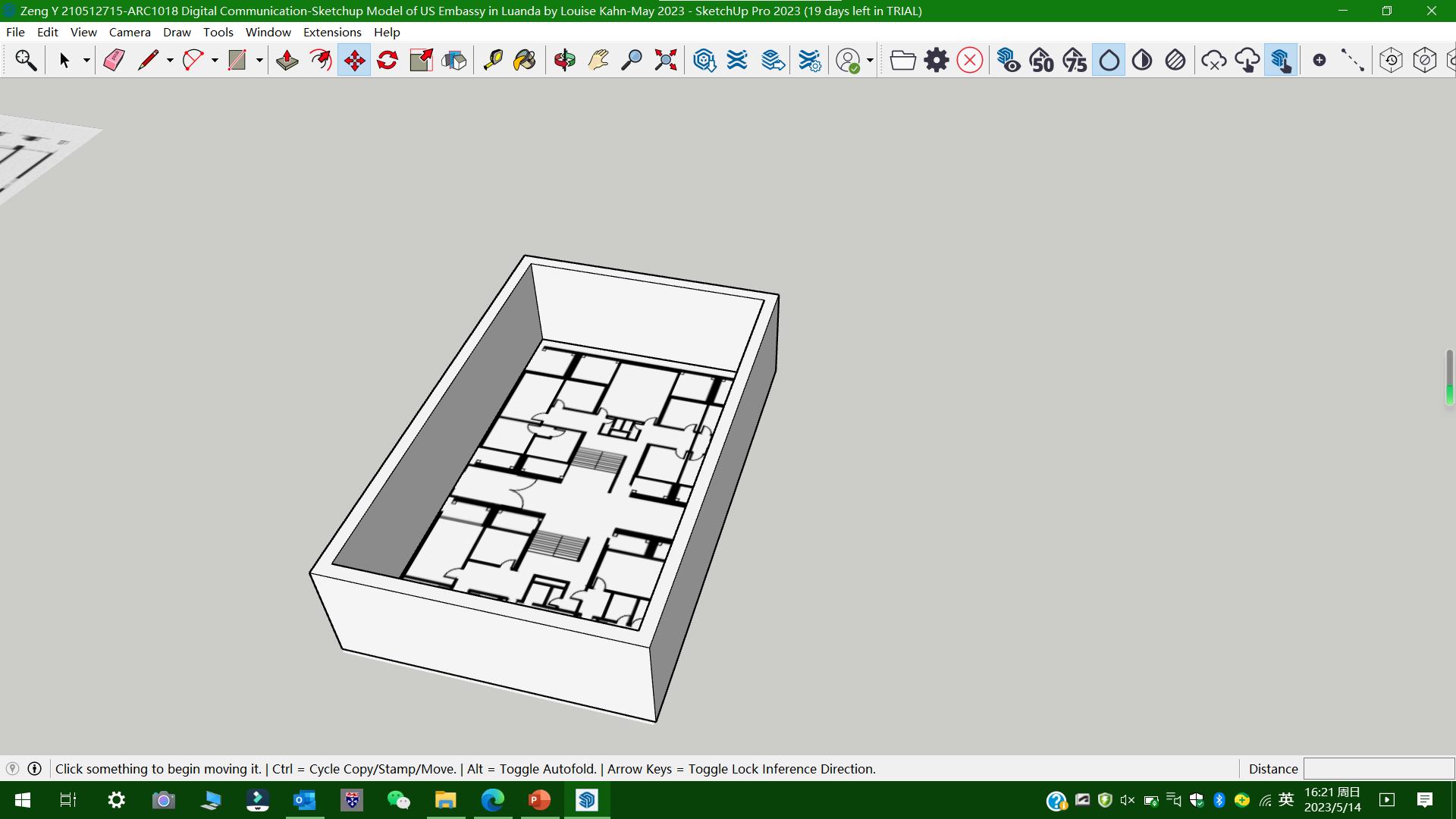The width and height of the screenshot is (1456, 819).
Task: Select the Push/Pull tool
Action: point(287,60)
